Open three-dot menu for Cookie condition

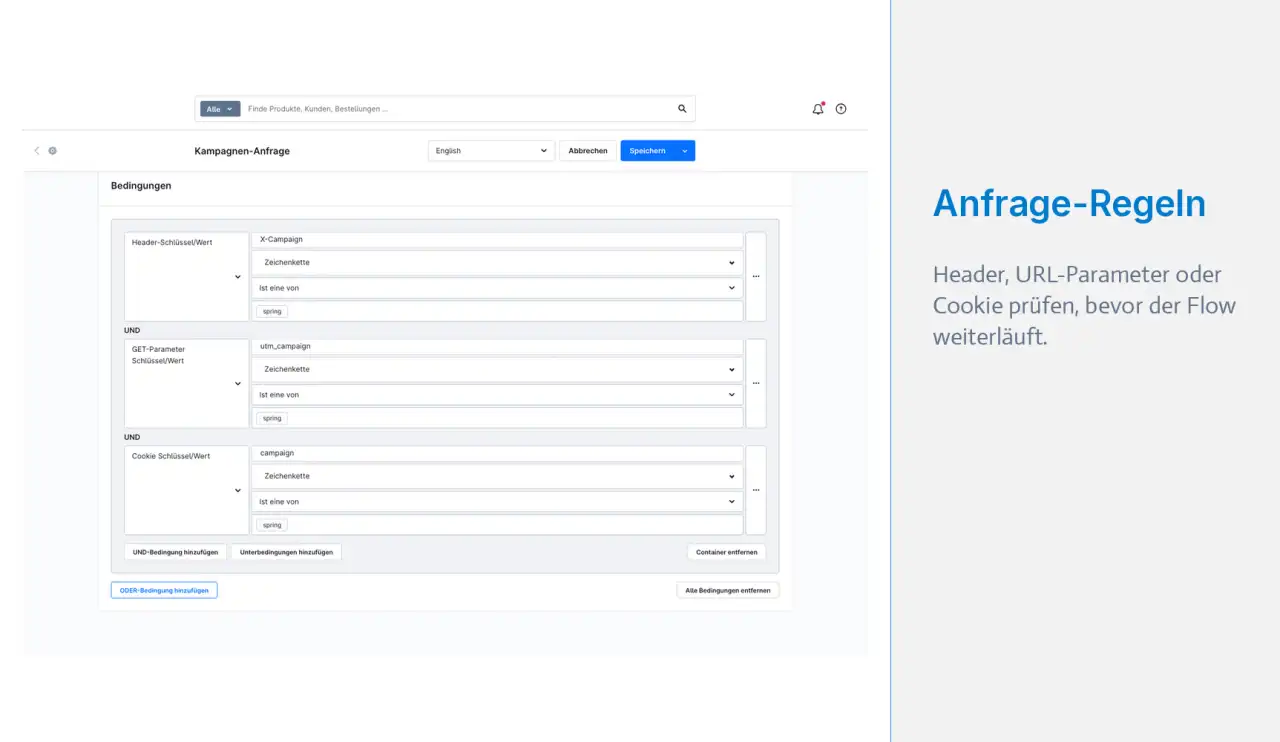coord(756,490)
